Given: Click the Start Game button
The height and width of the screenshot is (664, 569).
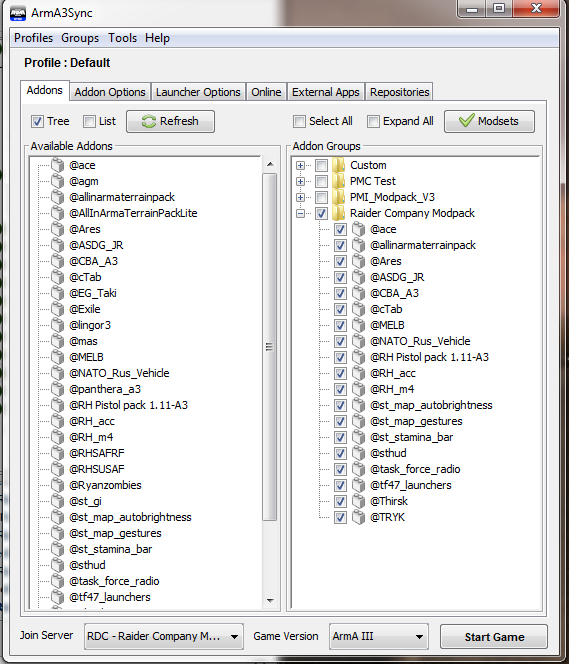Looking at the screenshot, I should (494, 636).
